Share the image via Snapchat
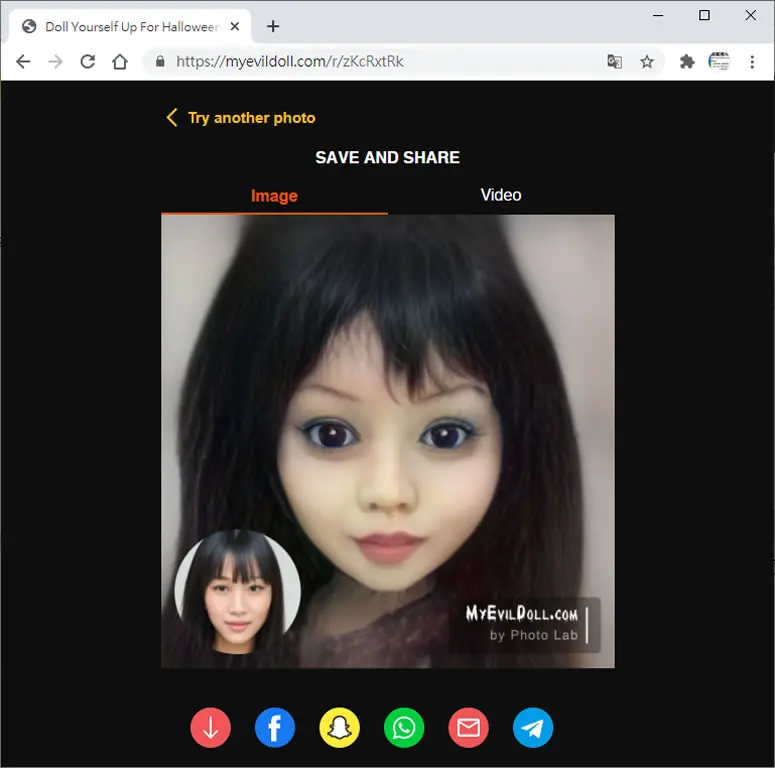775x768 pixels. point(340,727)
